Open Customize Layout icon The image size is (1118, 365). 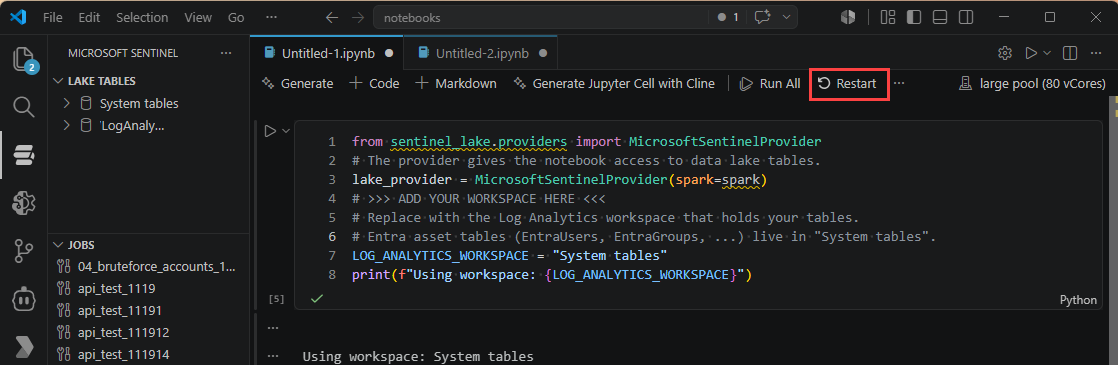tap(888, 17)
